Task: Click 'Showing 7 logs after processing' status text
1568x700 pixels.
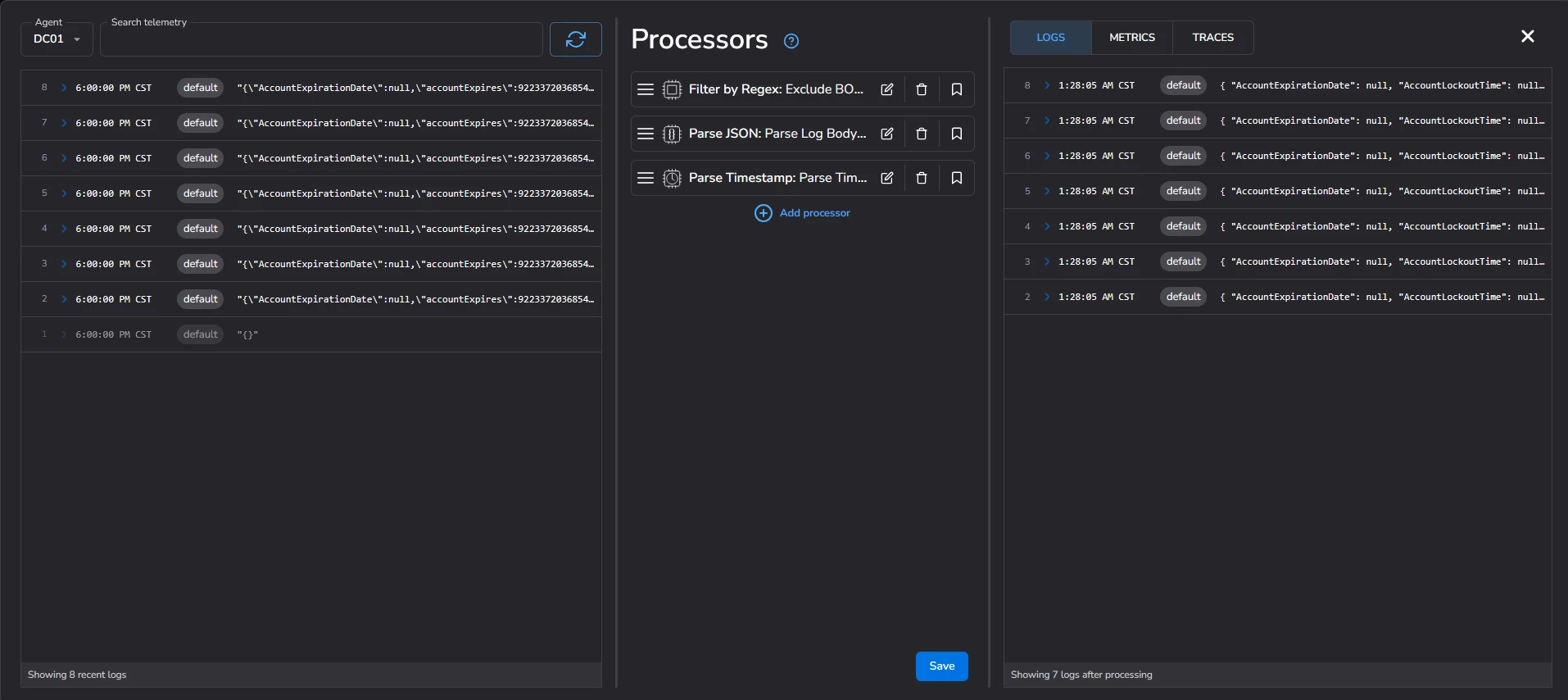Action: [x=1081, y=675]
